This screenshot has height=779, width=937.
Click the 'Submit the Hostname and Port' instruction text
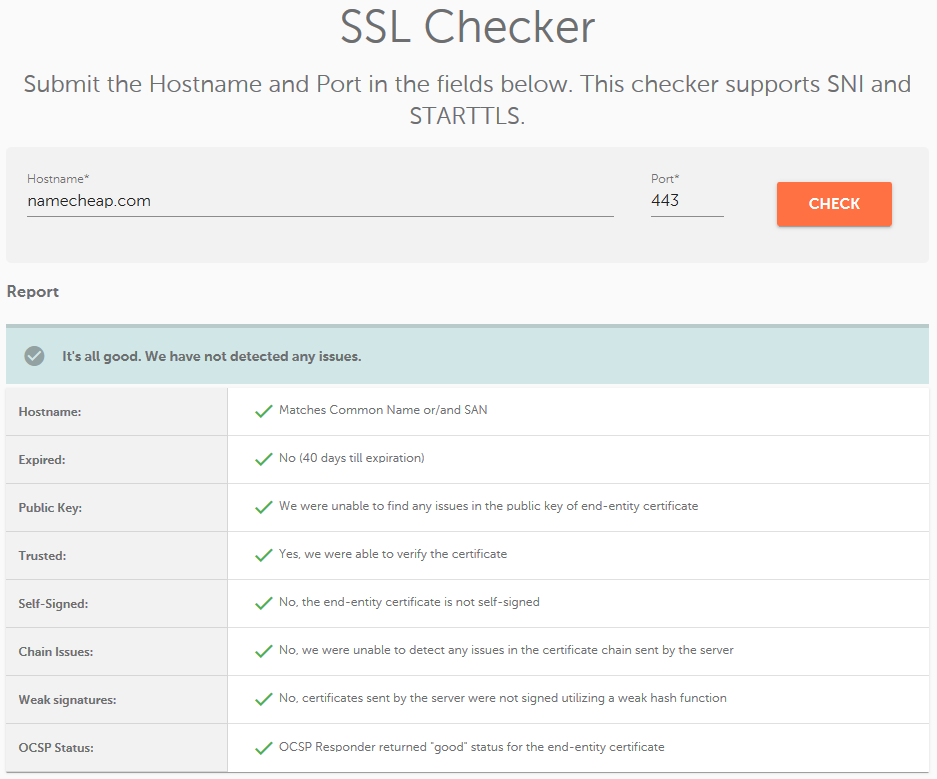click(467, 100)
